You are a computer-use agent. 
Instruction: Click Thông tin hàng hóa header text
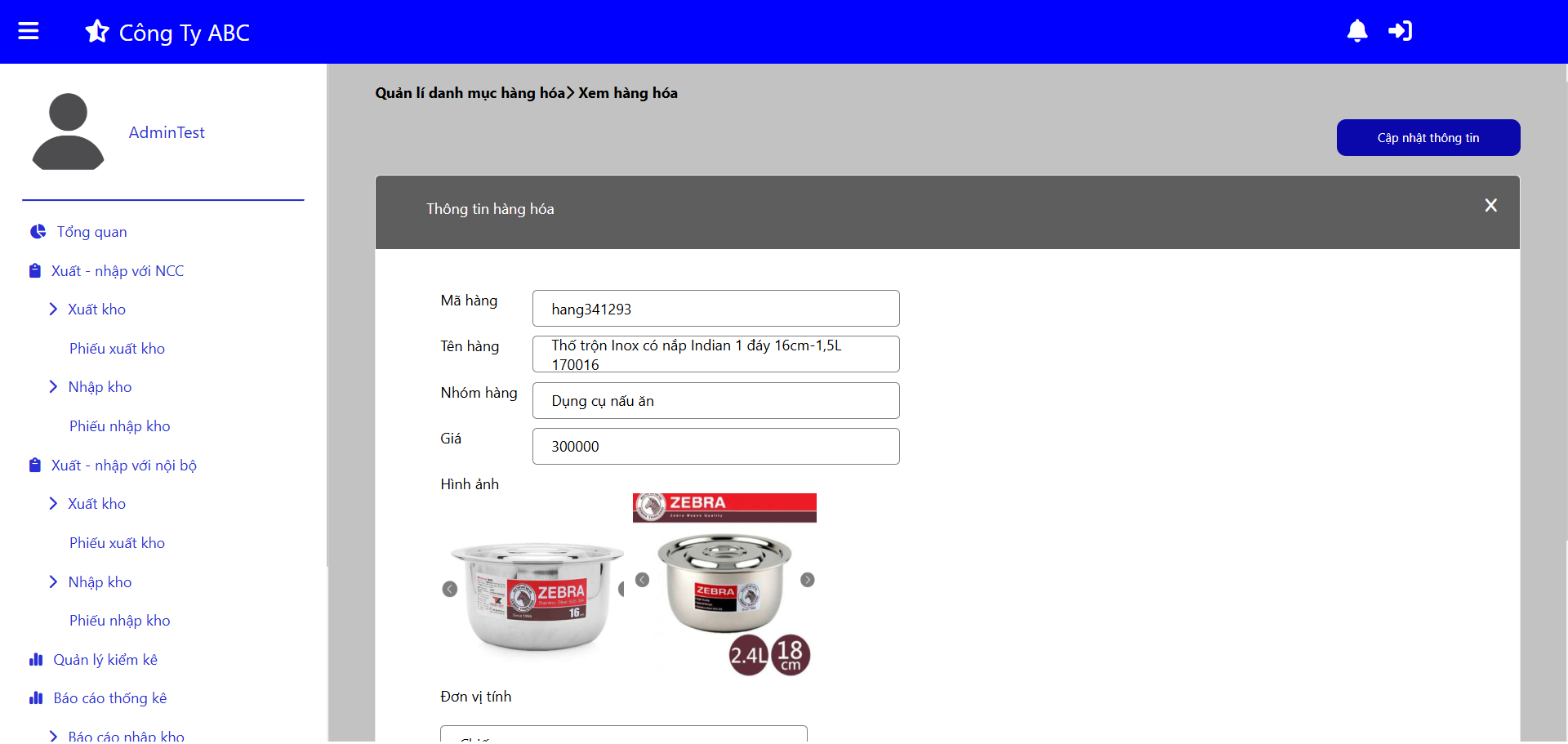coord(490,209)
